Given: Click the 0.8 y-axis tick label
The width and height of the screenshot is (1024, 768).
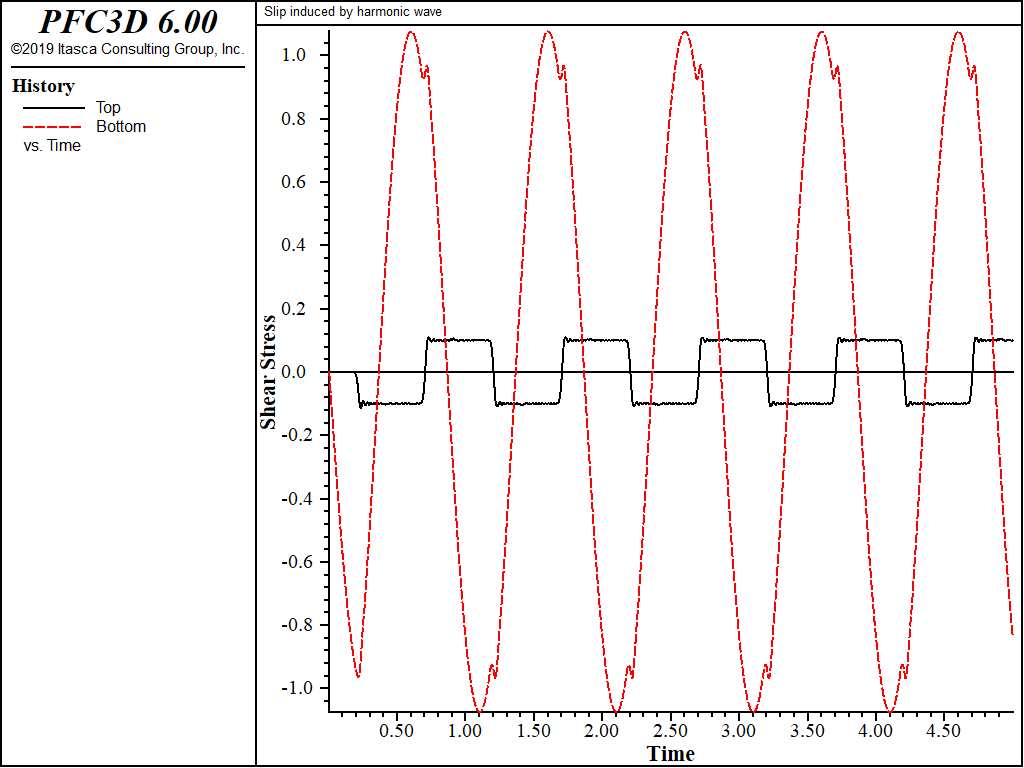Looking at the screenshot, I should pyautogui.click(x=294, y=119).
